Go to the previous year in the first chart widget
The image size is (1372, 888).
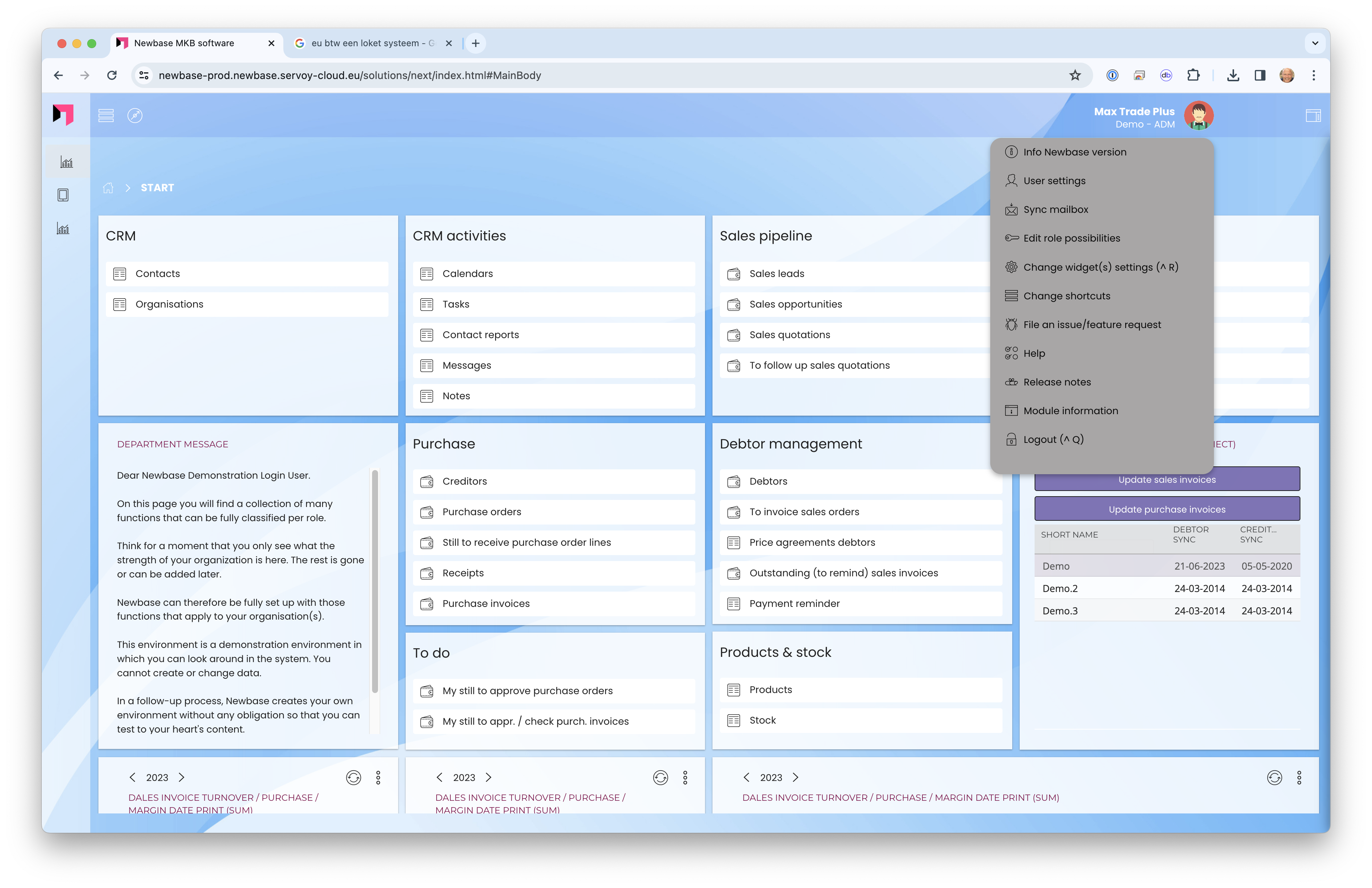[133, 777]
